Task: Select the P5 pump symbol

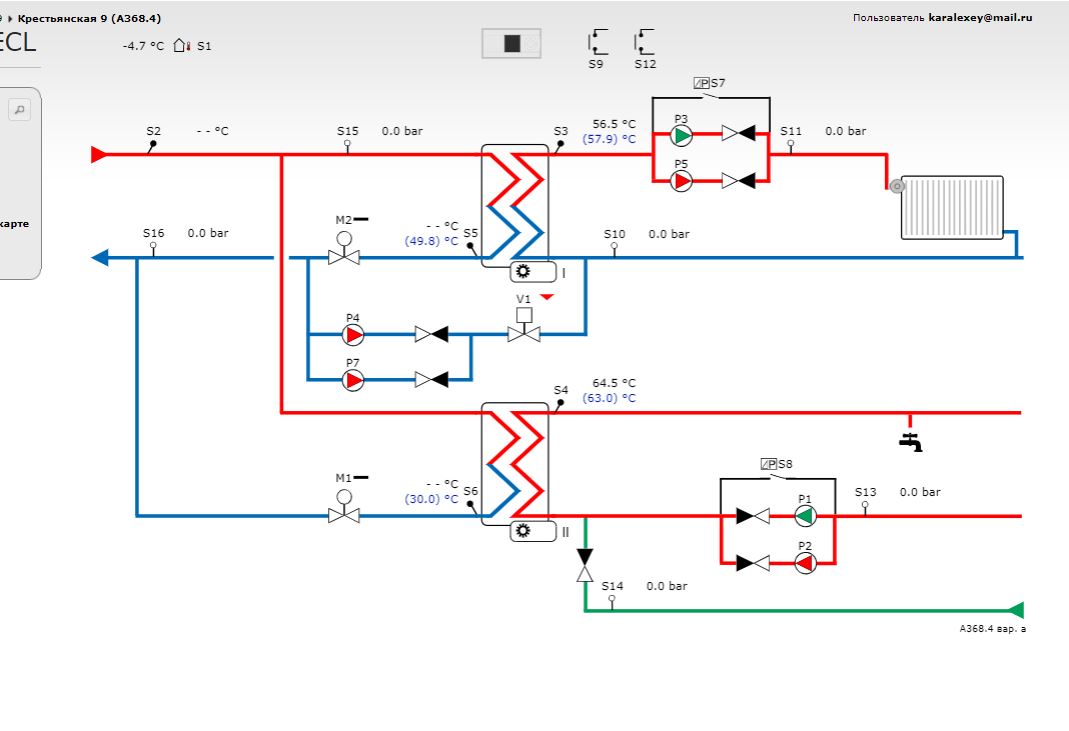Action: click(x=682, y=180)
